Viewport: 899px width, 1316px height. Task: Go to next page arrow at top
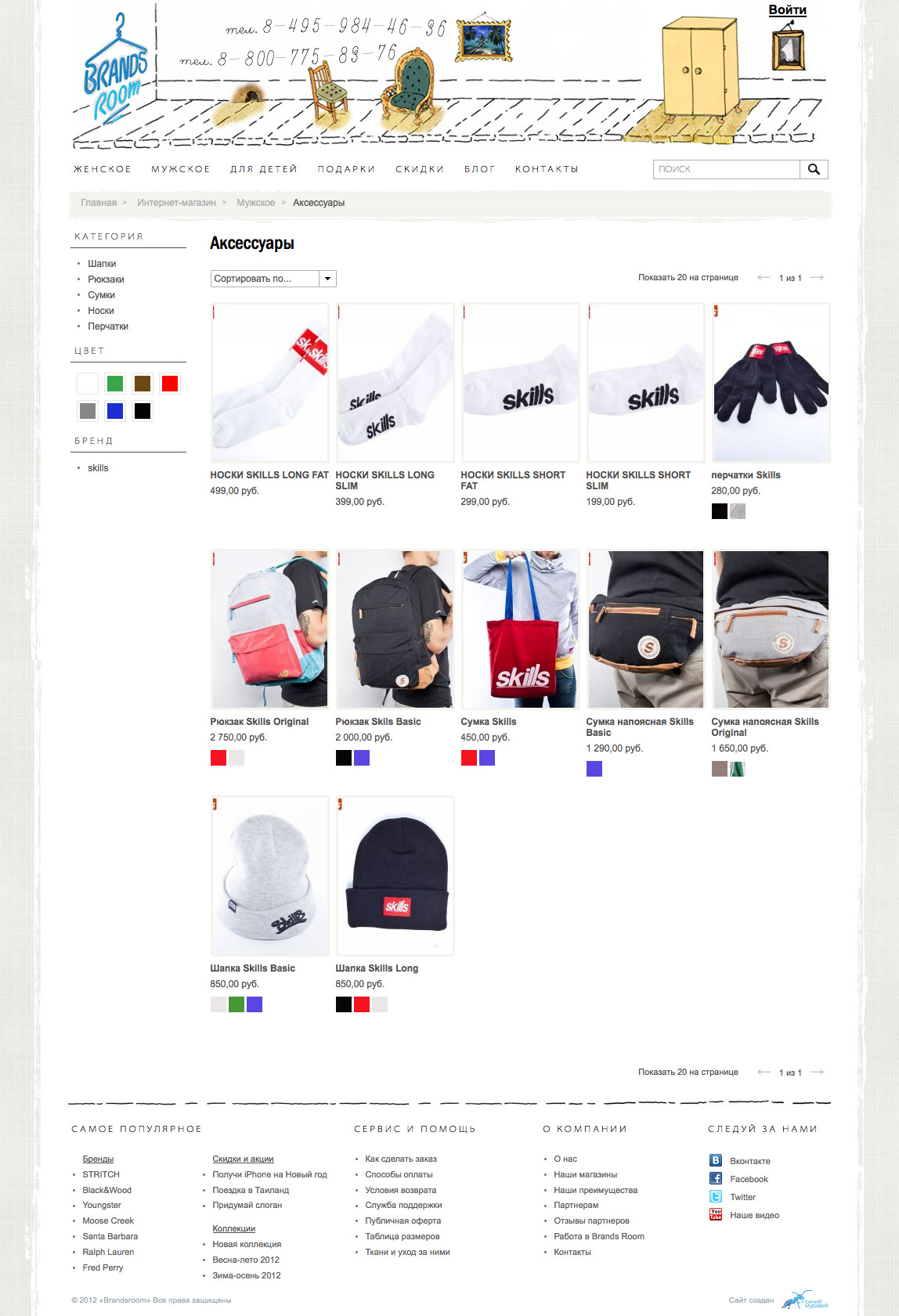click(817, 278)
